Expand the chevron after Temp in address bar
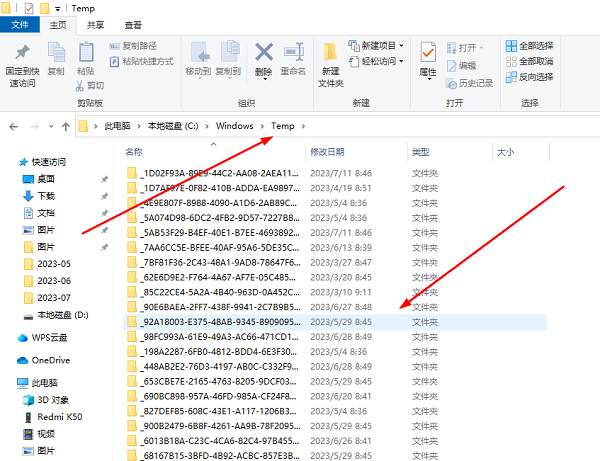The image size is (600, 461). (x=303, y=126)
